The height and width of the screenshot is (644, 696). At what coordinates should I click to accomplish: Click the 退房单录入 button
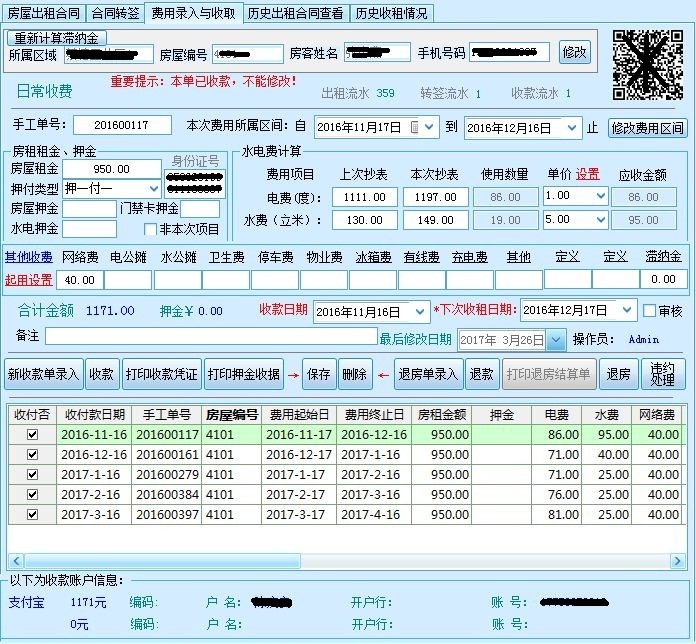pos(428,374)
